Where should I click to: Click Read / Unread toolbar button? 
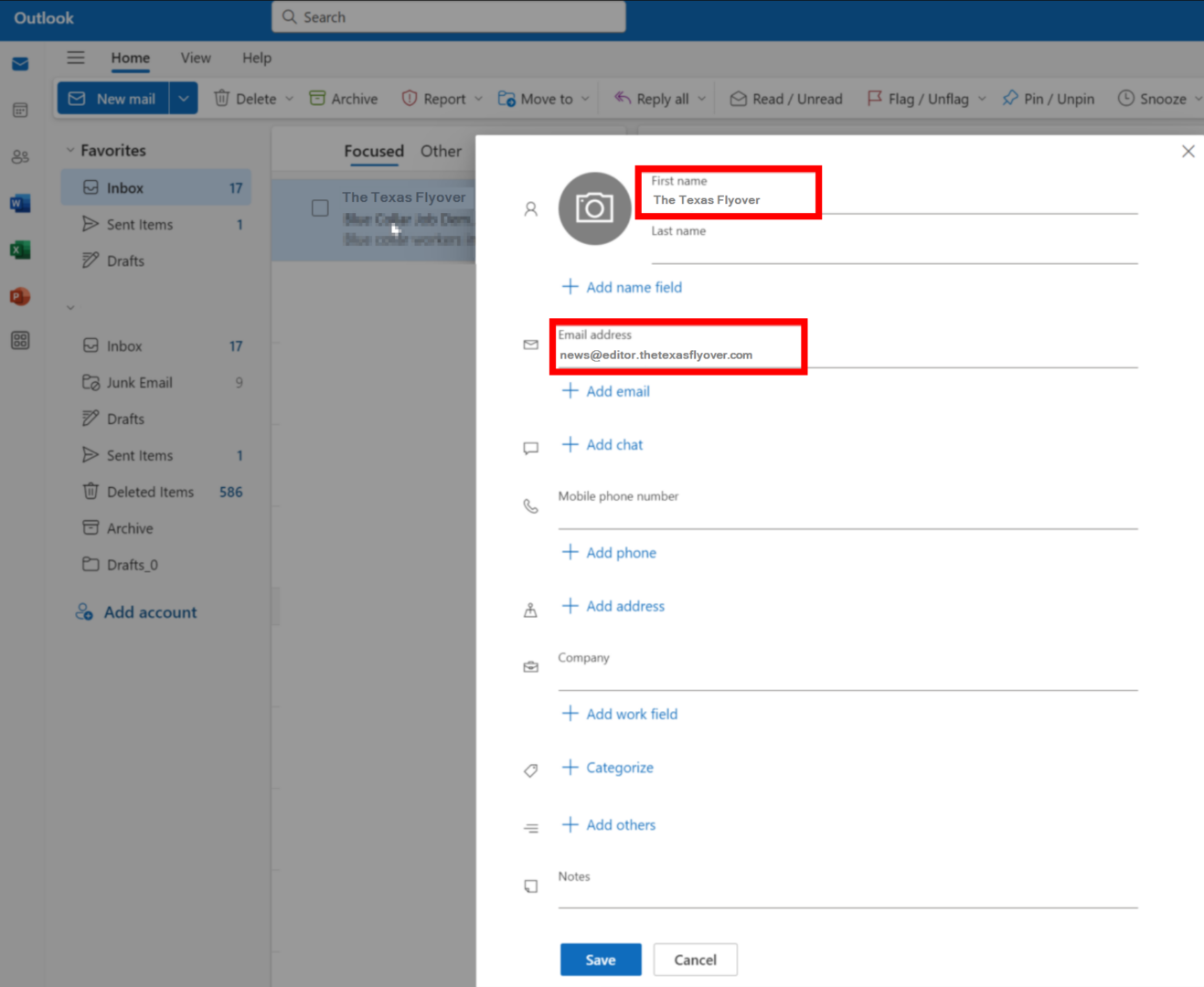coord(786,99)
